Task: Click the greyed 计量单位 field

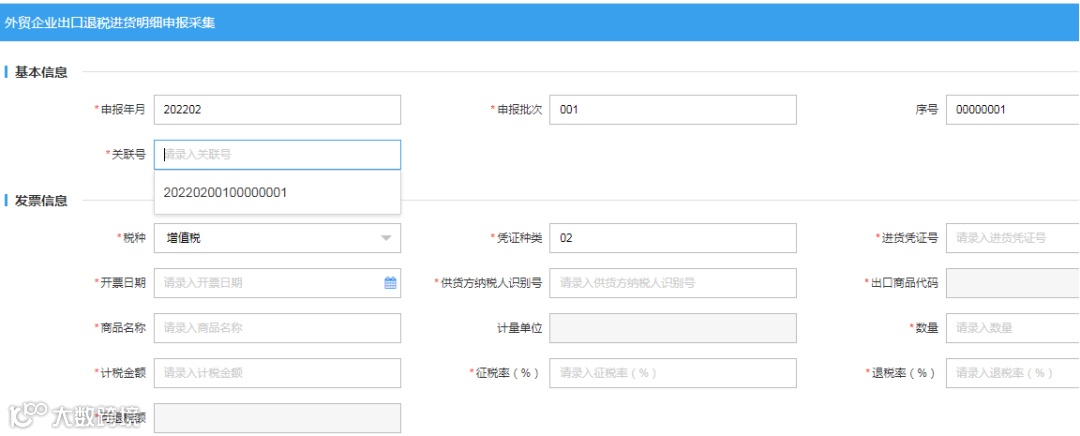Action: point(673,328)
